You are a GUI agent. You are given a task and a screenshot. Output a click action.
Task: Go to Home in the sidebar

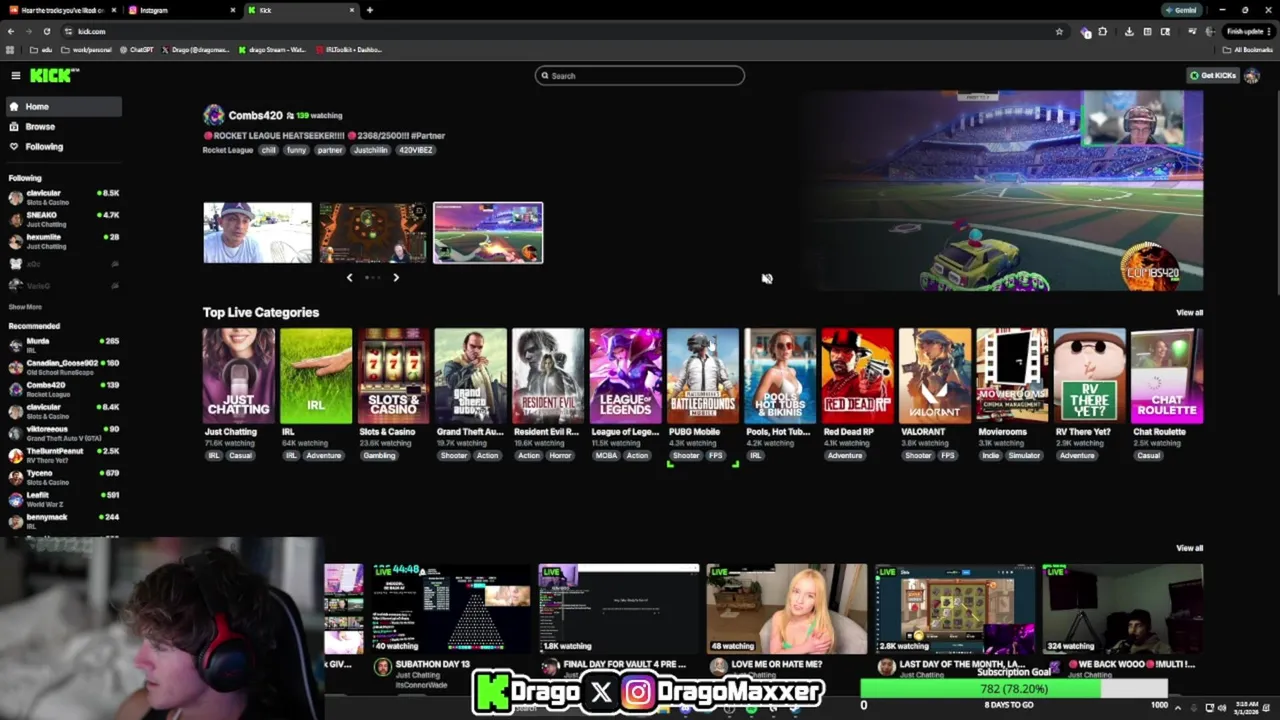[x=62, y=106]
